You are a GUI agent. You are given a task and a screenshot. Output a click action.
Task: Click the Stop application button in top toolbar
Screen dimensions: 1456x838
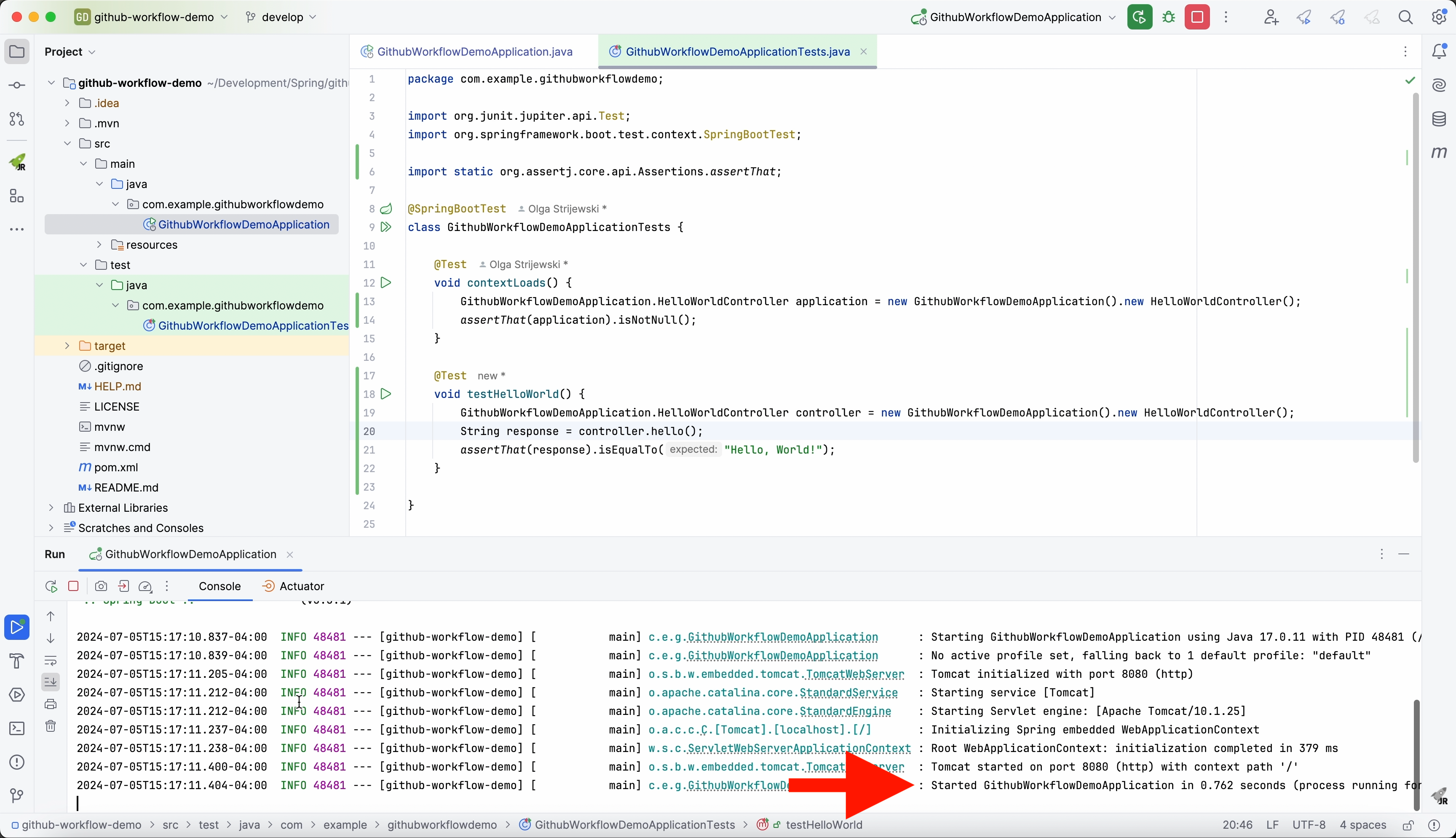click(1197, 17)
